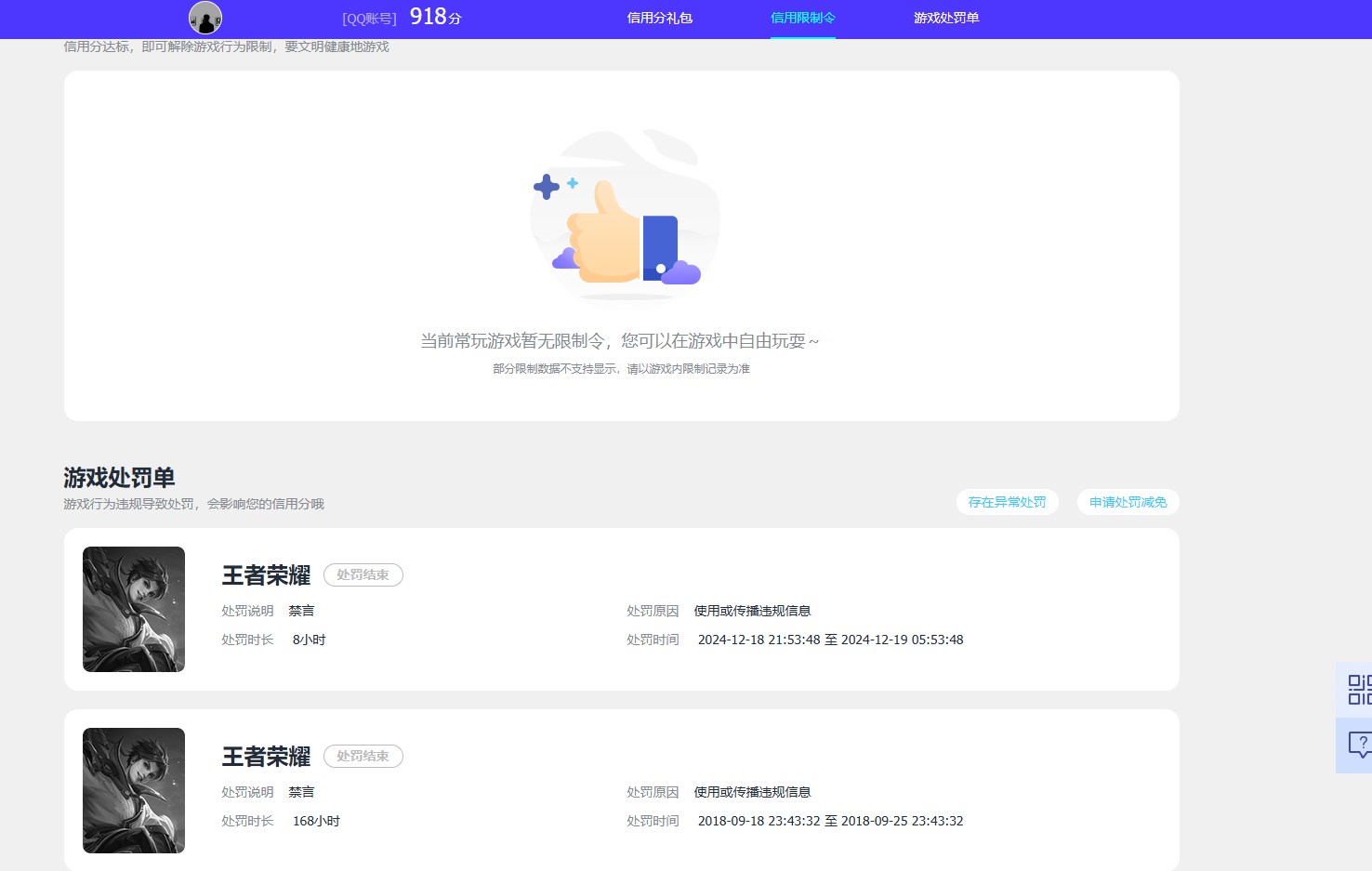Click 使用或传播违规信息 reason of 2024 penalty

point(752,611)
